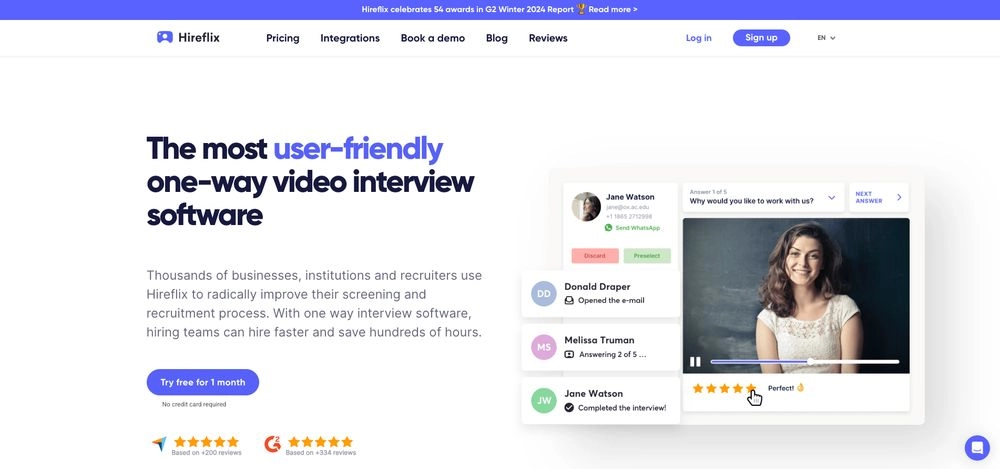Click the MS avatar for Melissa Truman

(x=543, y=347)
